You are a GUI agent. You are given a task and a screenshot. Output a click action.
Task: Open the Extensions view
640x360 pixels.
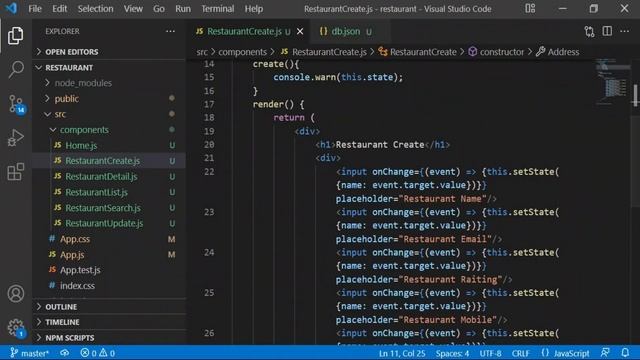[x=16, y=171]
